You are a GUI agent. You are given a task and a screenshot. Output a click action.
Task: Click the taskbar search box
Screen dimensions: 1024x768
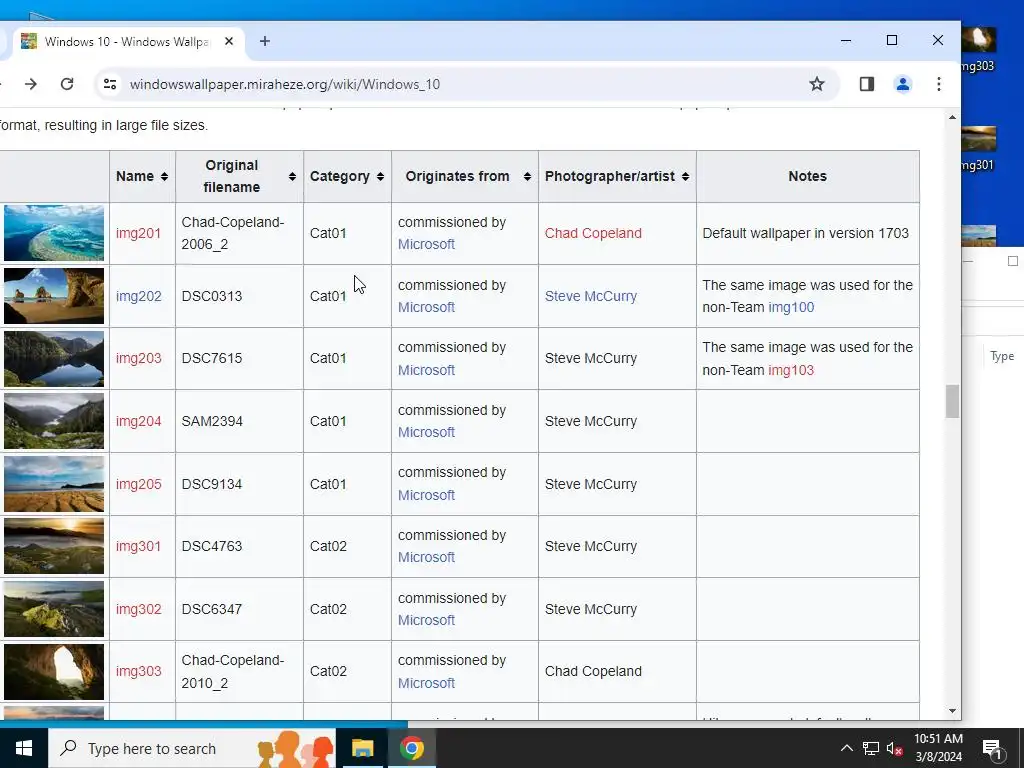[192, 748]
